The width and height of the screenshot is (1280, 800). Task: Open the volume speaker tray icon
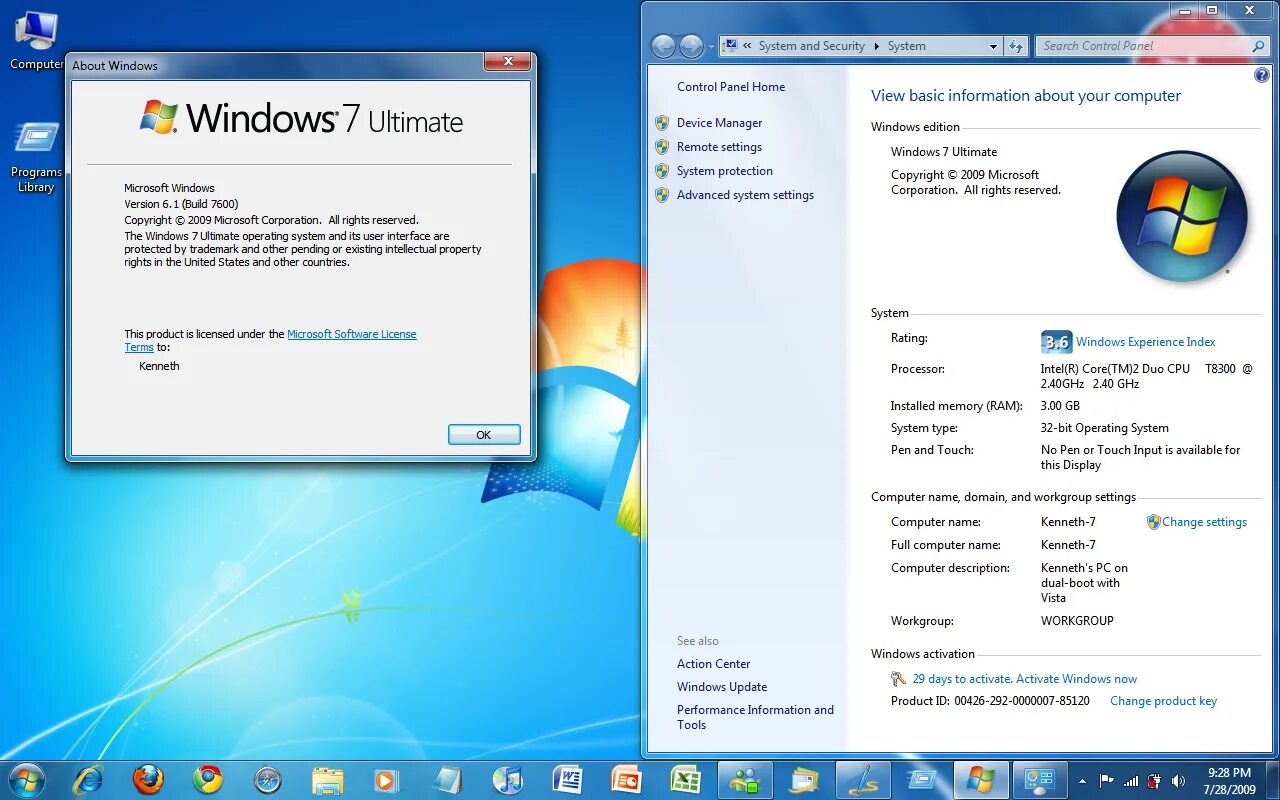click(x=1178, y=780)
